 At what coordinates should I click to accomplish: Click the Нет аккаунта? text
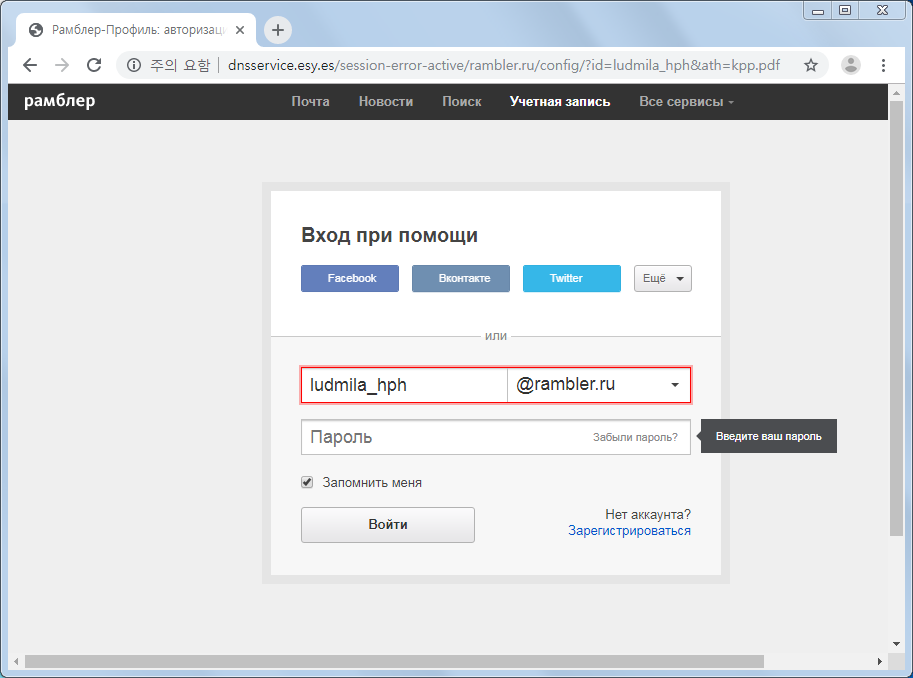[648, 514]
